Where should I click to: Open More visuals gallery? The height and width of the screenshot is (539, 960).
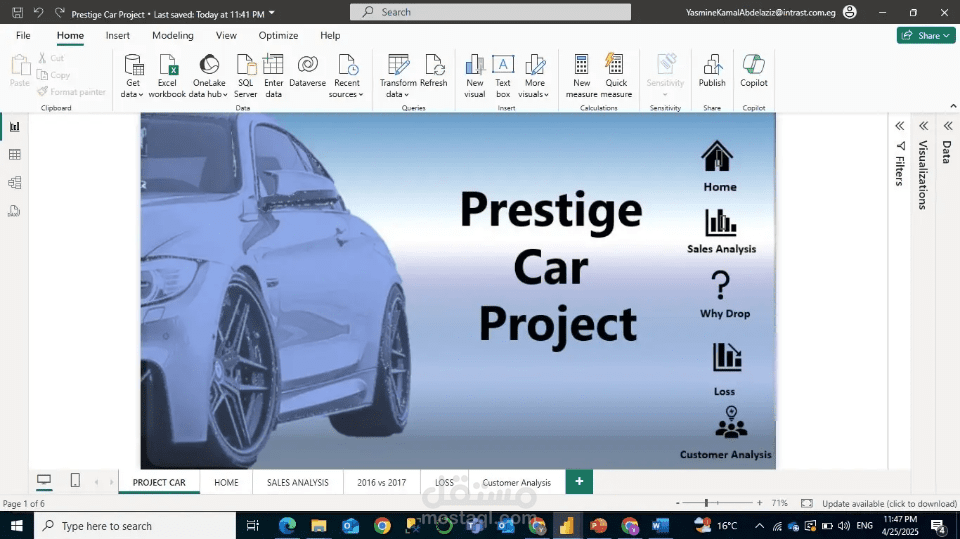click(x=534, y=76)
